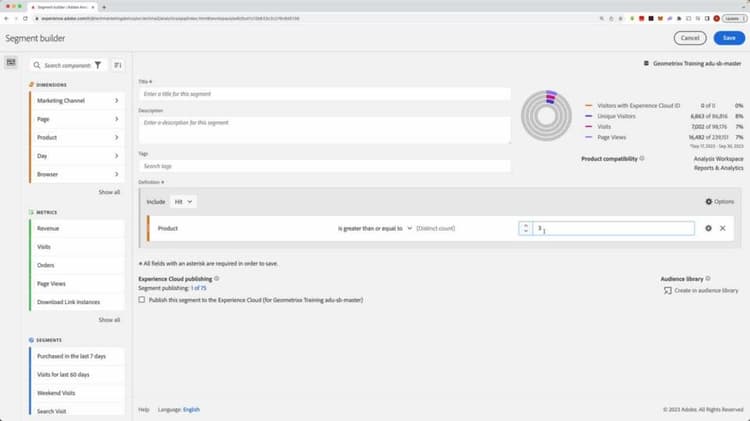Click the segment preview donut chart
The width and height of the screenshot is (750, 421).
(546, 115)
